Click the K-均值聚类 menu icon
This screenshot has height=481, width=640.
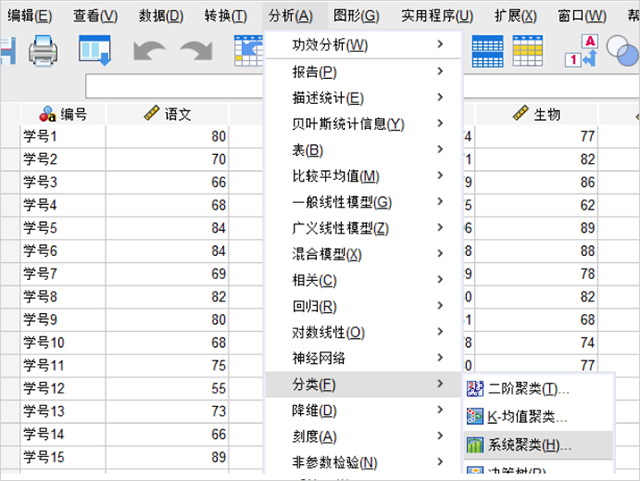click(x=474, y=416)
